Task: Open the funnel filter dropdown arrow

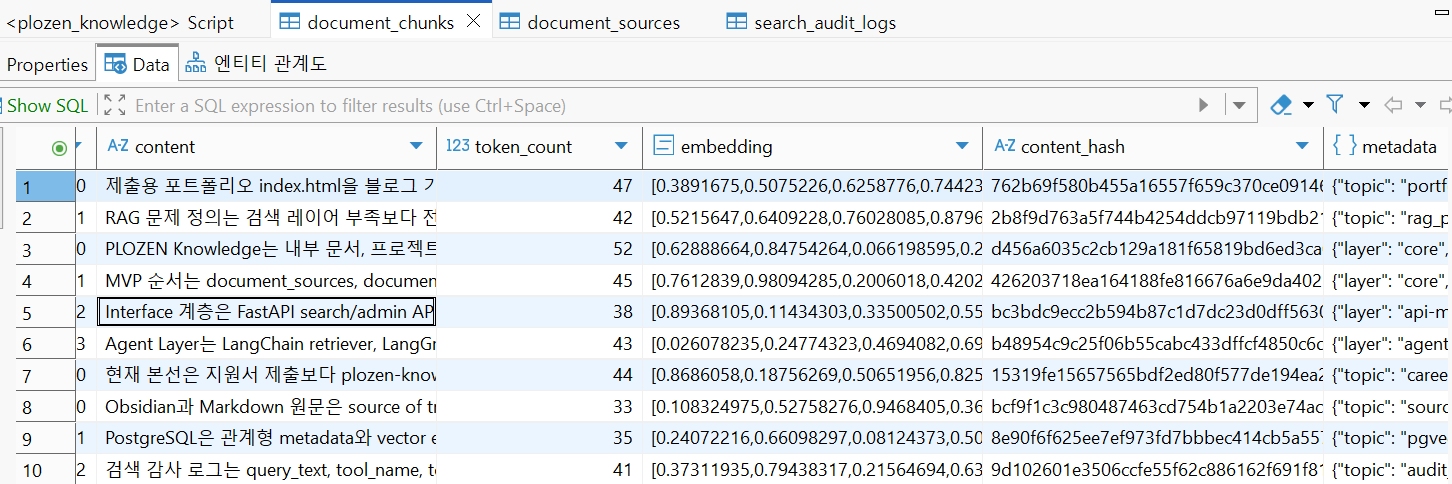Action: click(1364, 105)
